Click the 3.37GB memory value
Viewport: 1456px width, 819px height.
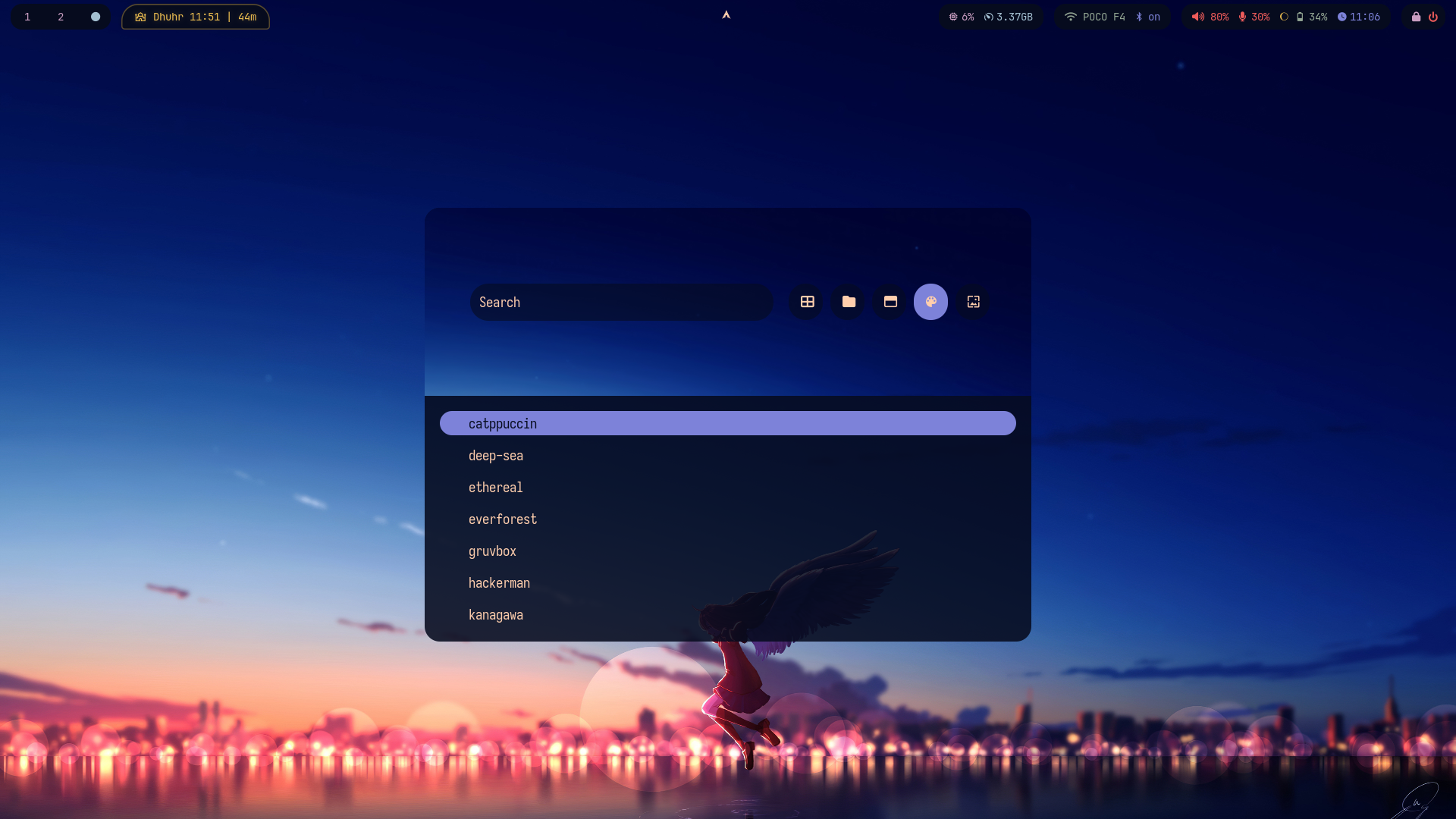(1015, 17)
